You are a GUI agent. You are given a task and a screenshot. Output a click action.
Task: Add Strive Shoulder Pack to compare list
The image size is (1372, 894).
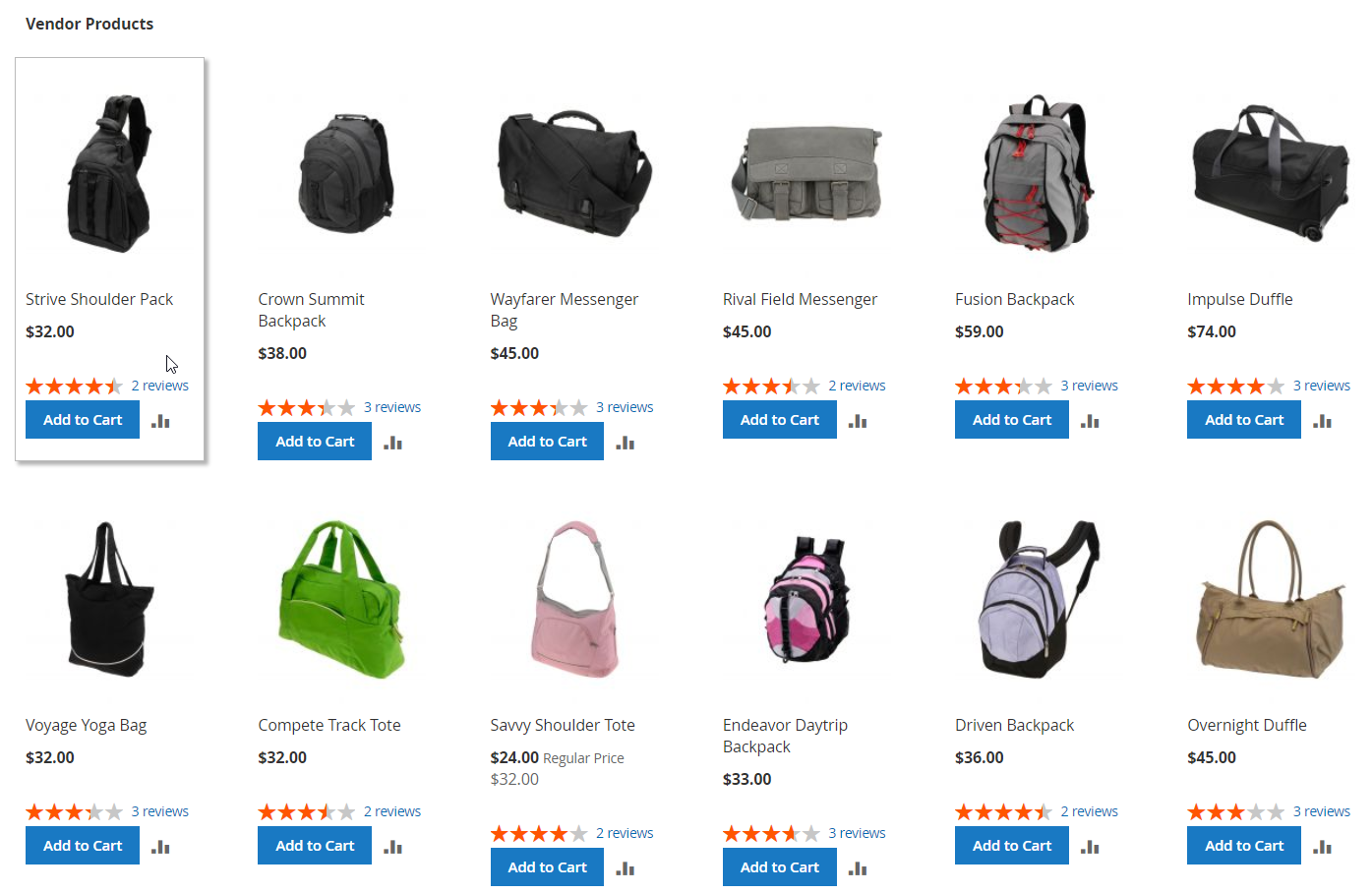tap(161, 421)
